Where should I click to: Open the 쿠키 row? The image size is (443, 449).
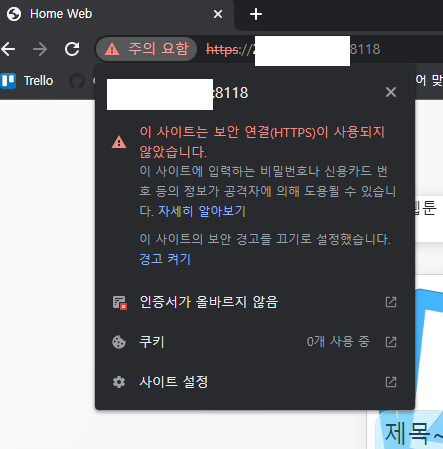pyautogui.click(x=255, y=342)
